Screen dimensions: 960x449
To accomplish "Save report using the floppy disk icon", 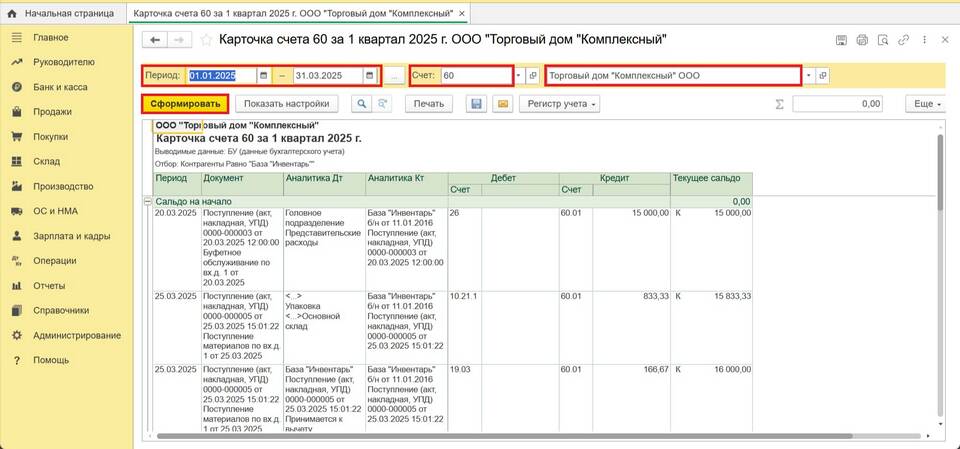I will (477, 104).
